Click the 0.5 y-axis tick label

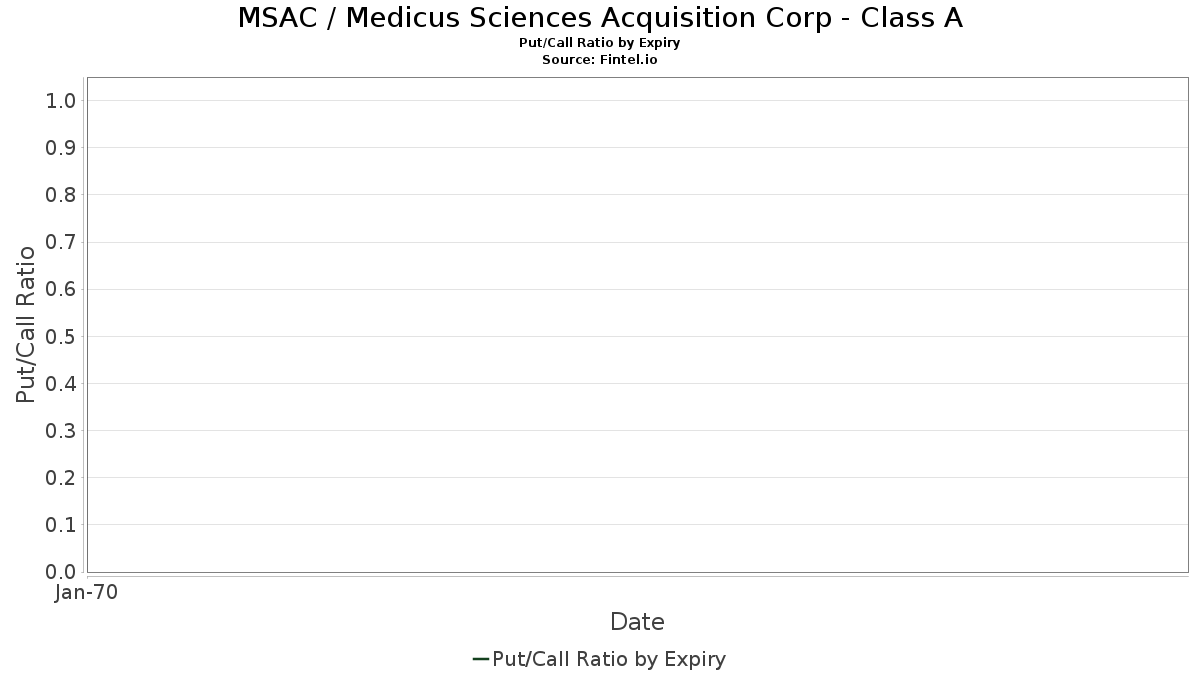(x=61, y=336)
